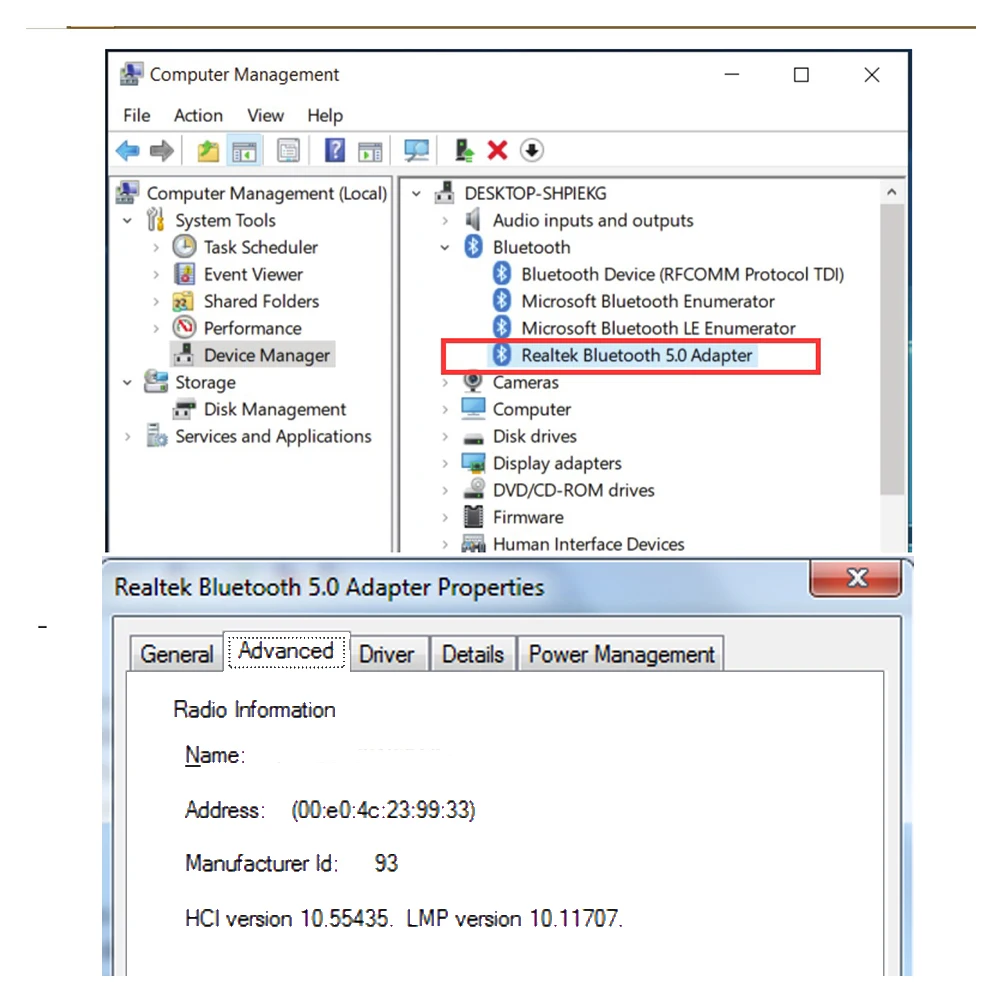Viewport: 1001px width, 1001px height.
Task: Expand the Event Viewer node
Action: [x=156, y=275]
